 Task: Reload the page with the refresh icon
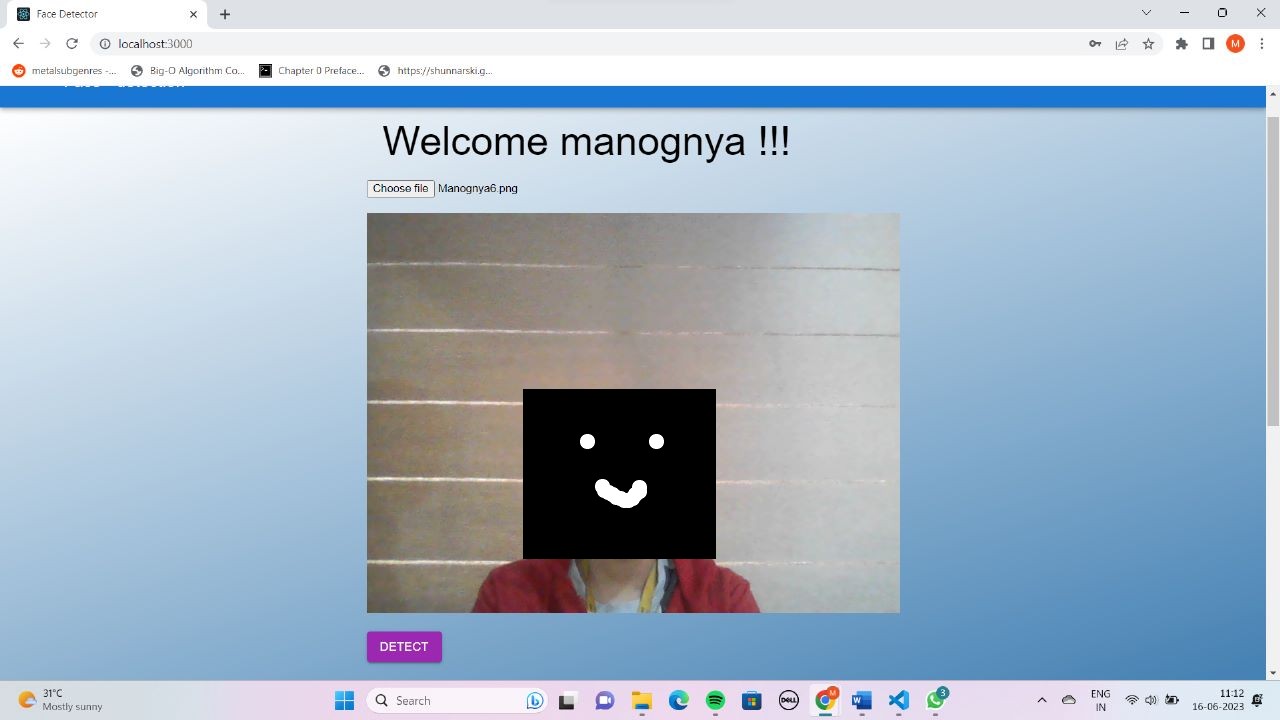[x=70, y=44]
